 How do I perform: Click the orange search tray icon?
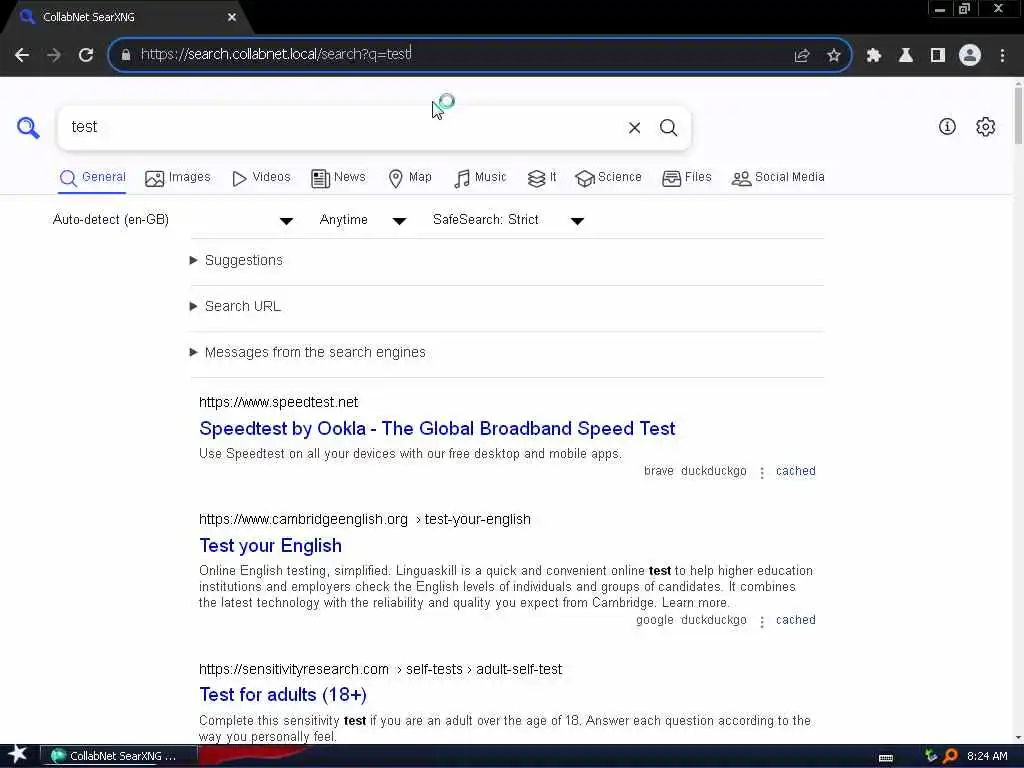pyautogui.click(x=950, y=756)
